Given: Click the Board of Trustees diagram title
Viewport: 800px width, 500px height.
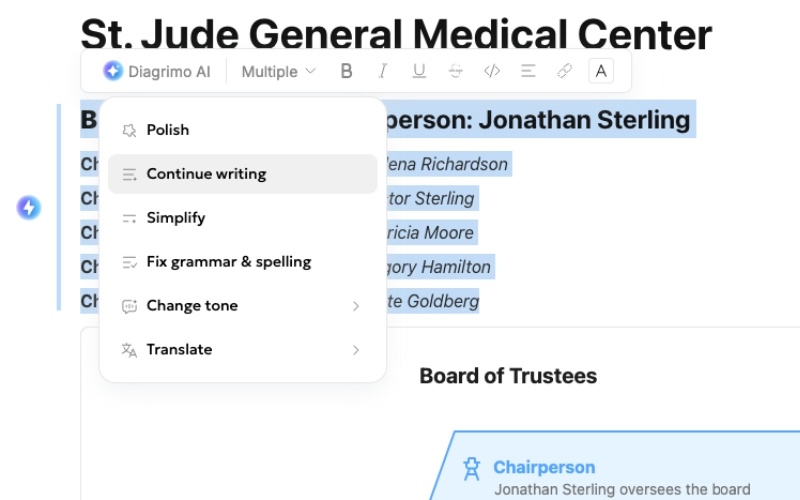Looking at the screenshot, I should coord(508,376).
